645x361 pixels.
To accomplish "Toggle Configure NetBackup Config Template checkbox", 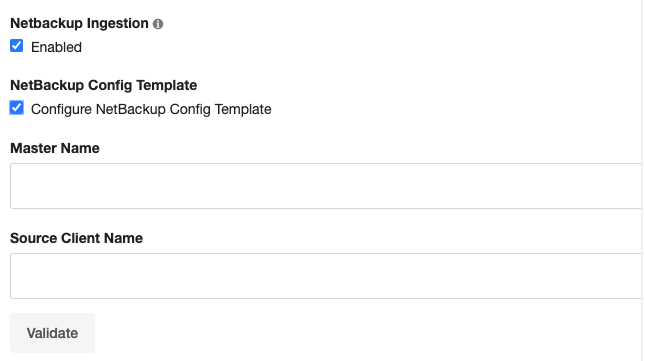I will (16, 108).
